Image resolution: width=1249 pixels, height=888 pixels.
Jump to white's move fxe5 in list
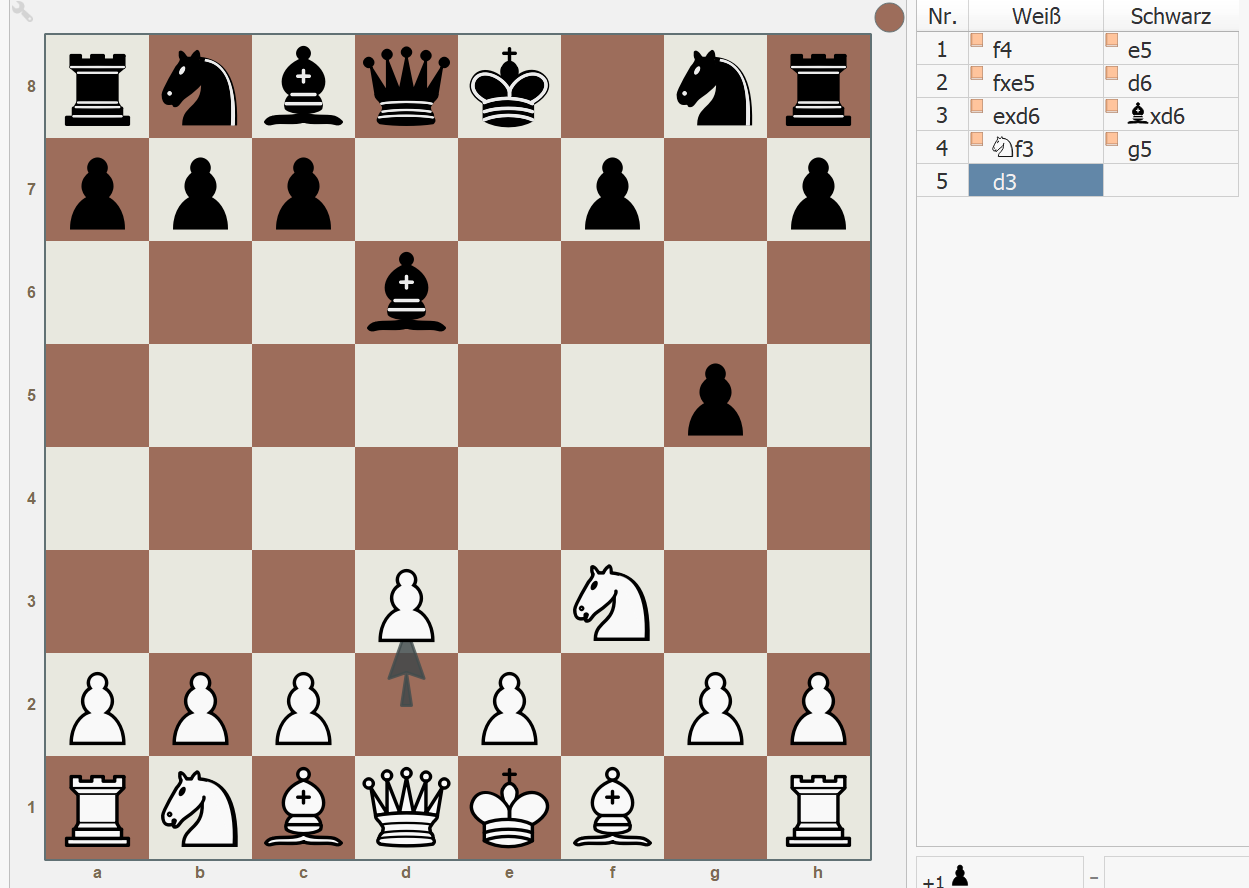point(1013,83)
